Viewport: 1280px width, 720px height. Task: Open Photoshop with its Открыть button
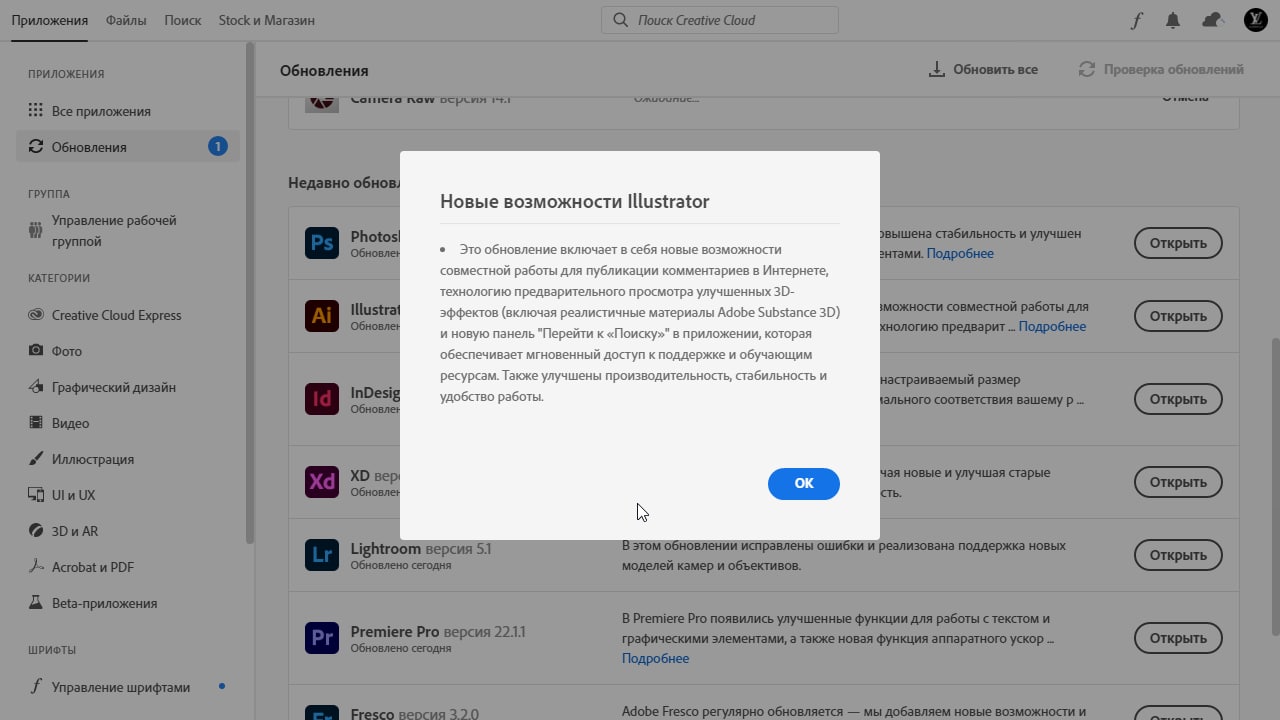click(1178, 243)
